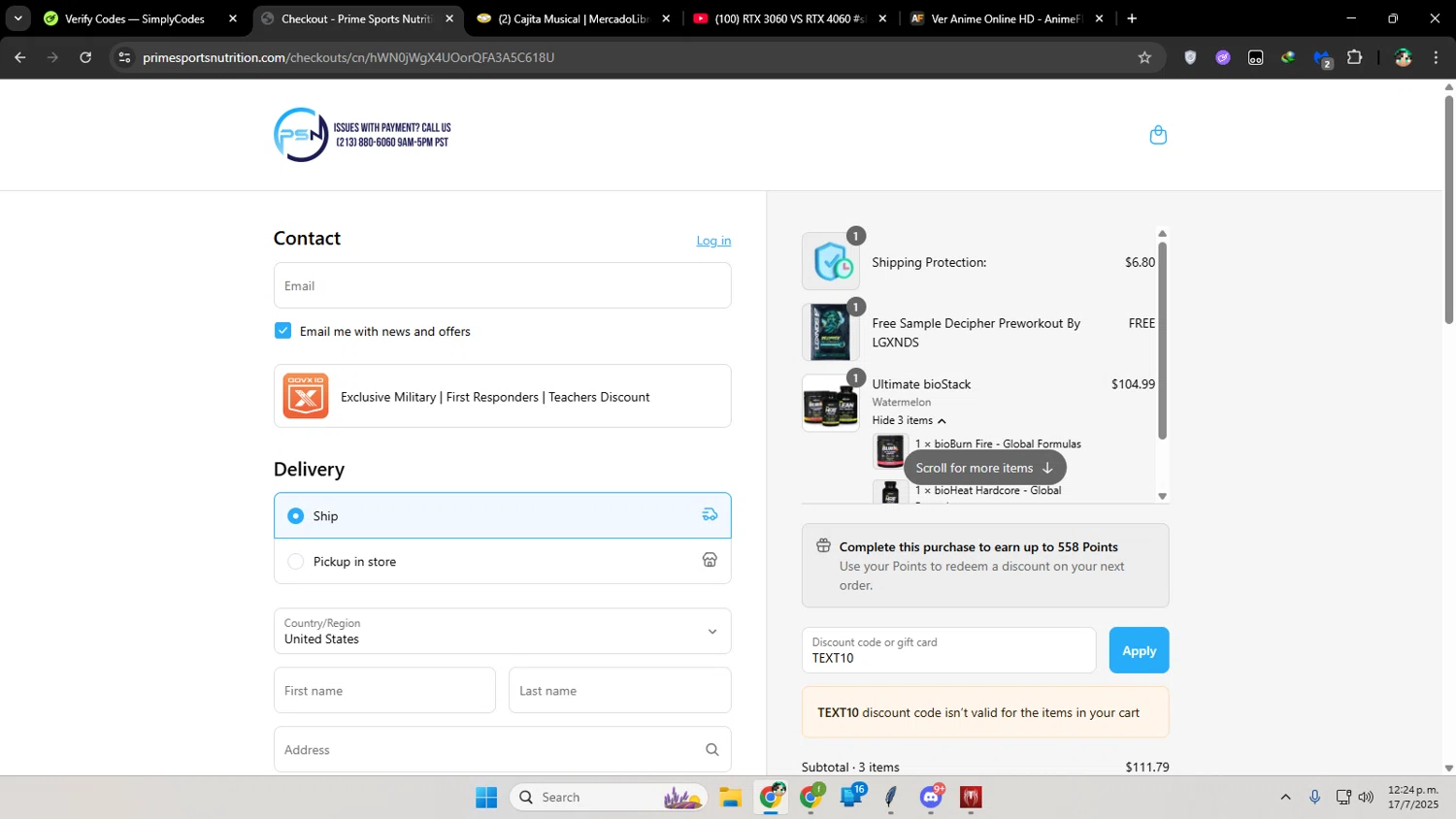Open the shopping bag cart icon
Viewport: 1456px width, 819px height.
(x=1158, y=135)
